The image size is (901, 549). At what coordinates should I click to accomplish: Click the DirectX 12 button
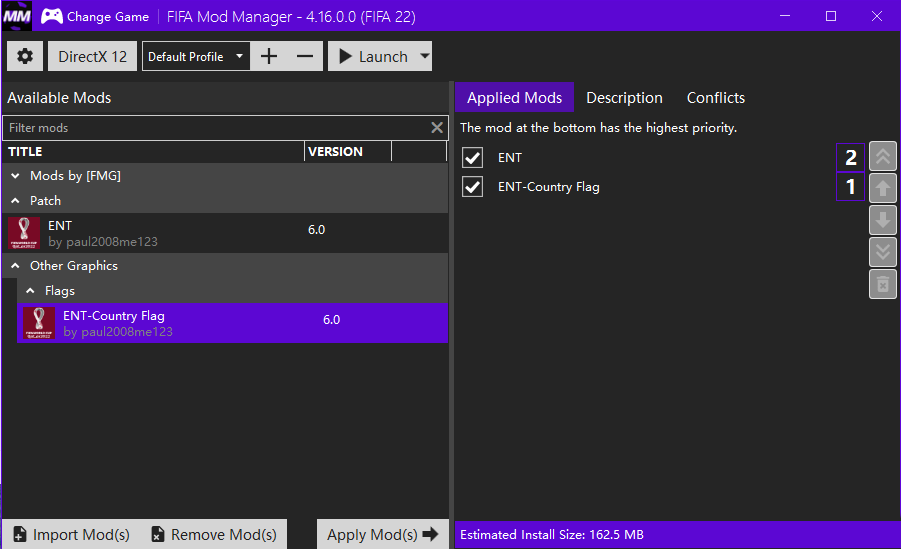click(93, 56)
